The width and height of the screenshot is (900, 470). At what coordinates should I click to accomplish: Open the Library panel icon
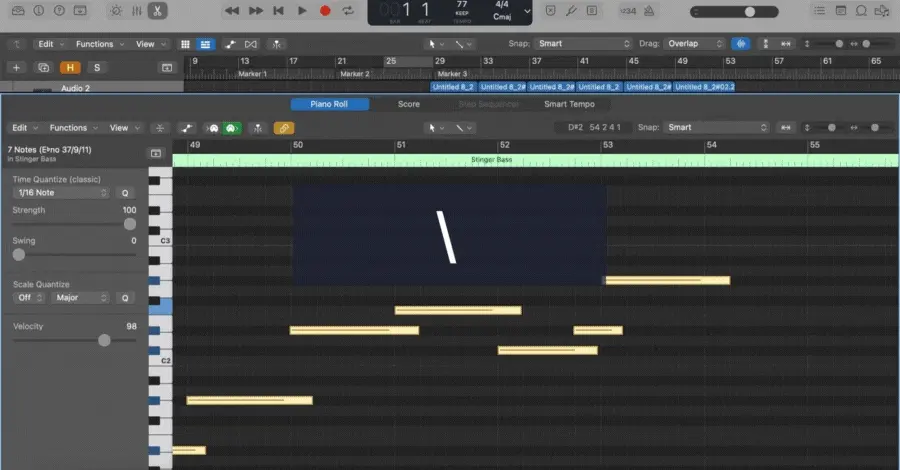click(18, 10)
